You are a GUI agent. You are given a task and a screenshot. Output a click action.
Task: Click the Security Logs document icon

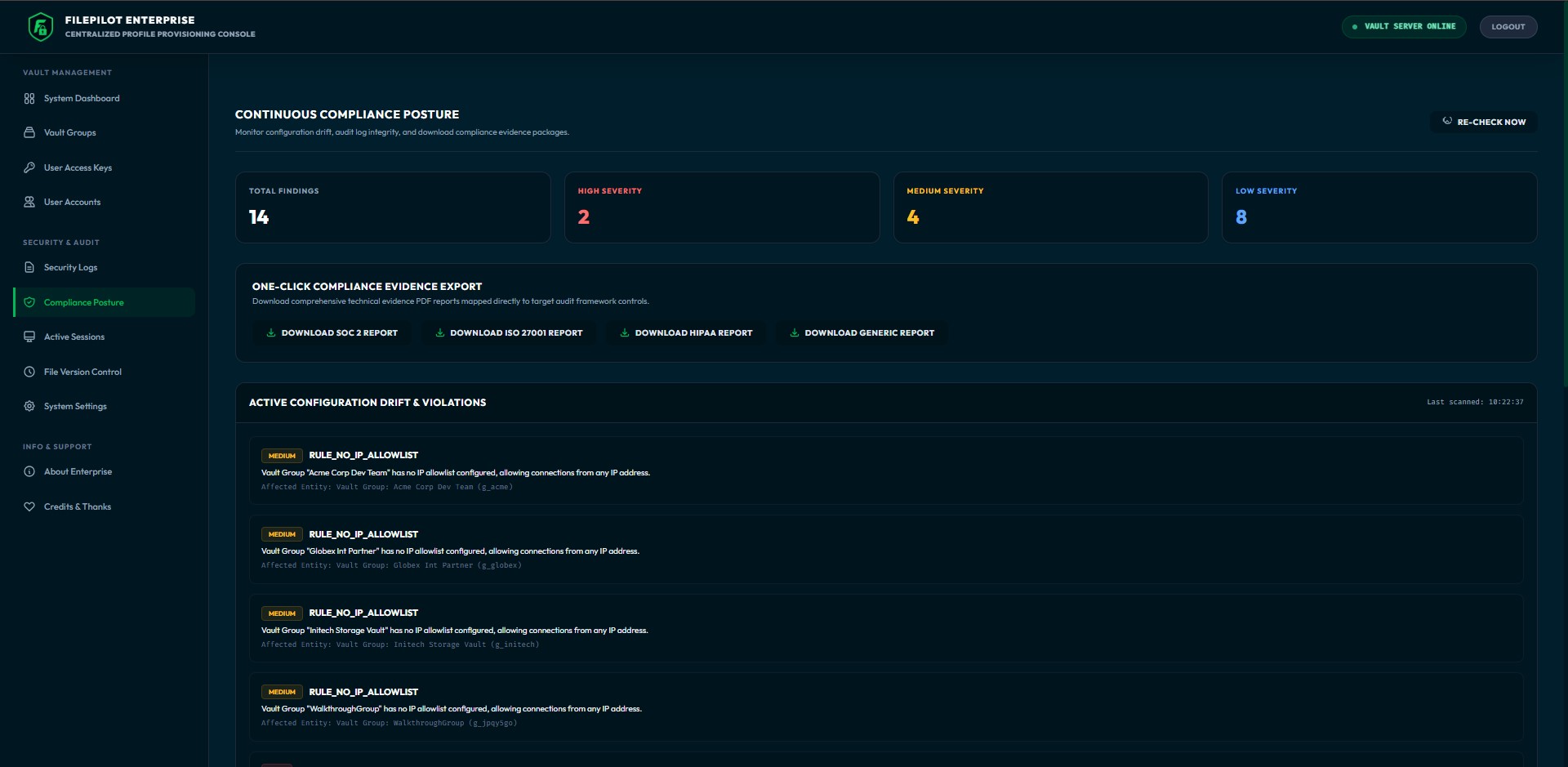pyautogui.click(x=29, y=267)
